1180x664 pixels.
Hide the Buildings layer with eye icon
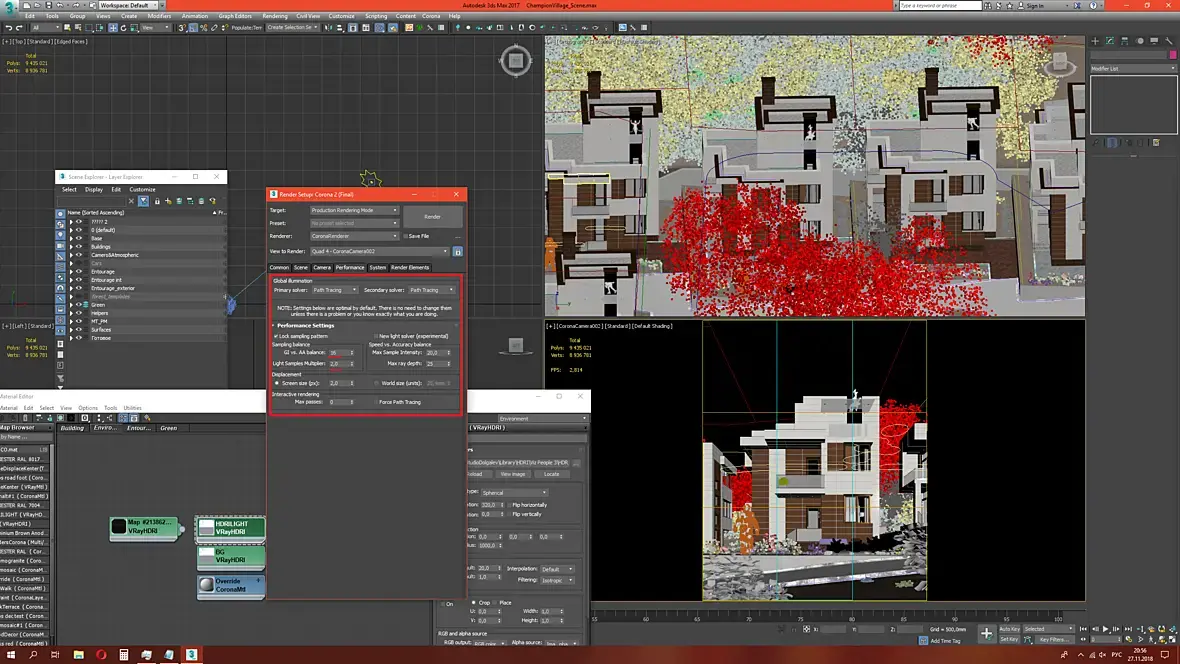tap(79, 247)
